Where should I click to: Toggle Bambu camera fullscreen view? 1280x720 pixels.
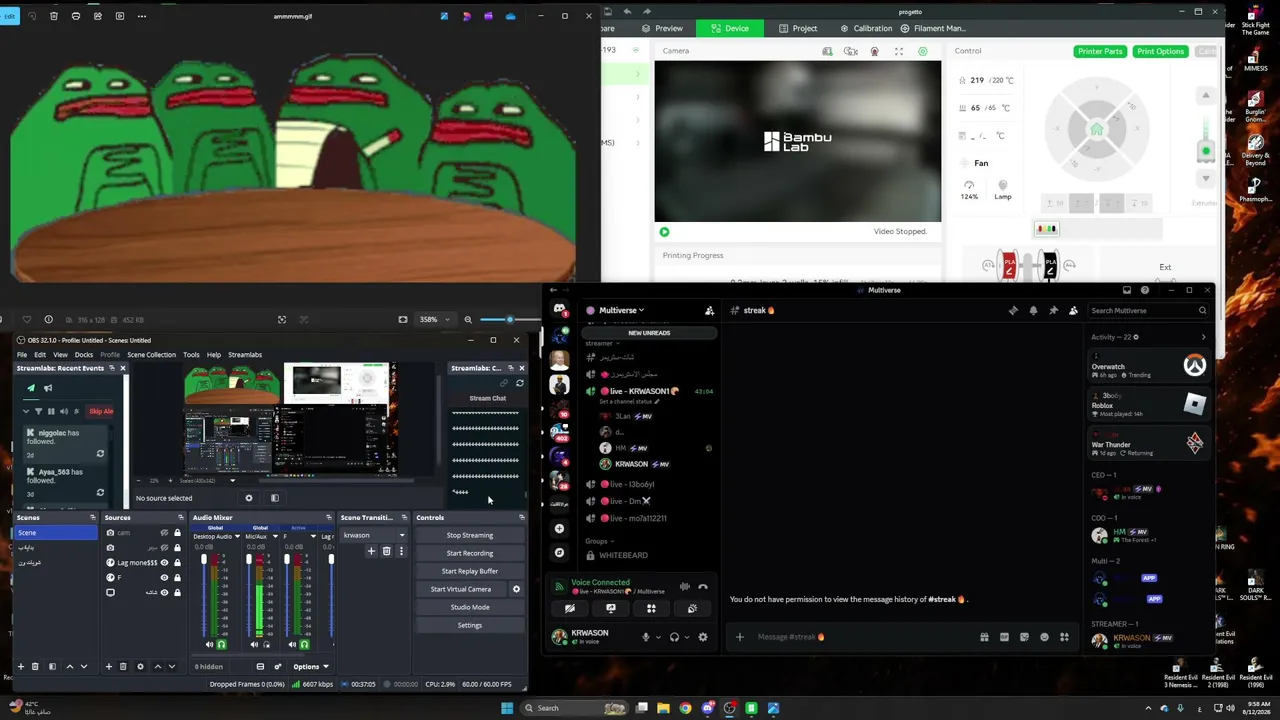coord(899,51)
